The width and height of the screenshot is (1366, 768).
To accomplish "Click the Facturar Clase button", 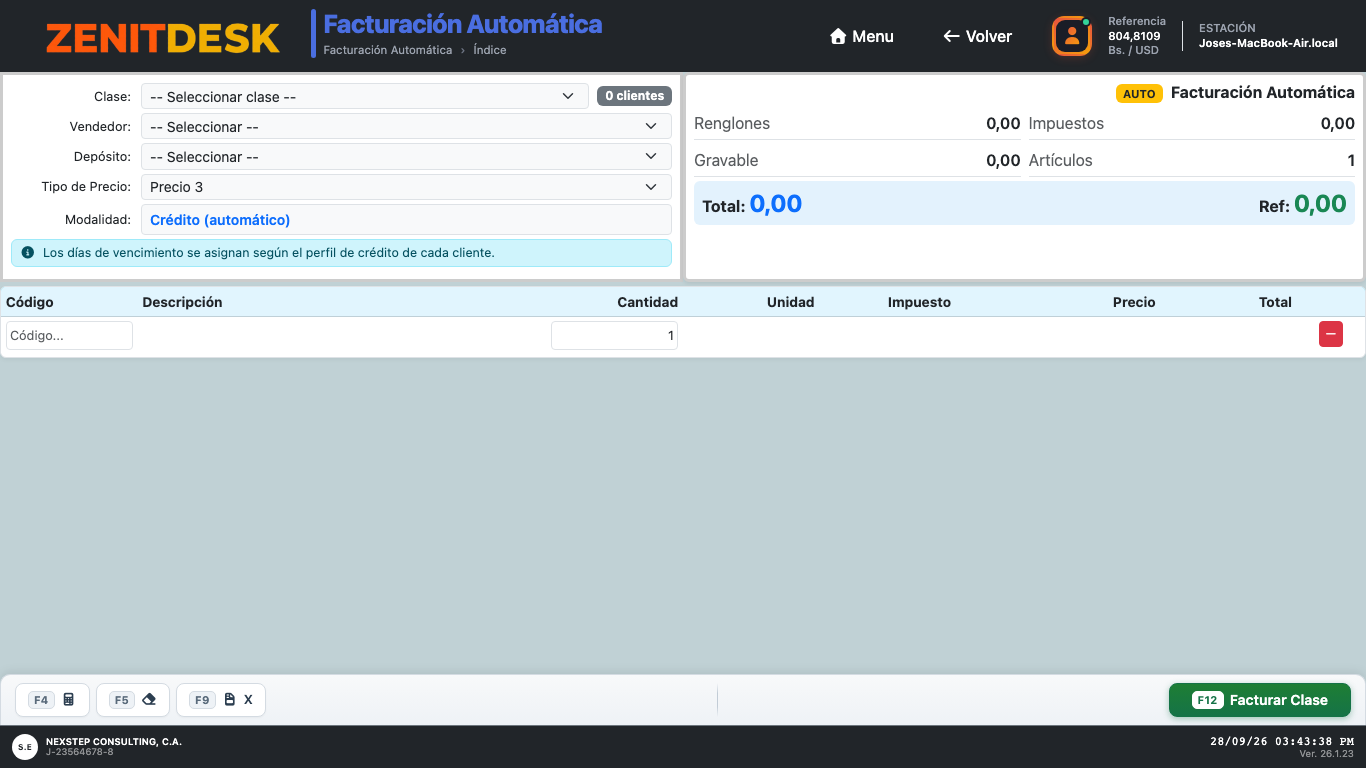I will [x=1260, y=700].
